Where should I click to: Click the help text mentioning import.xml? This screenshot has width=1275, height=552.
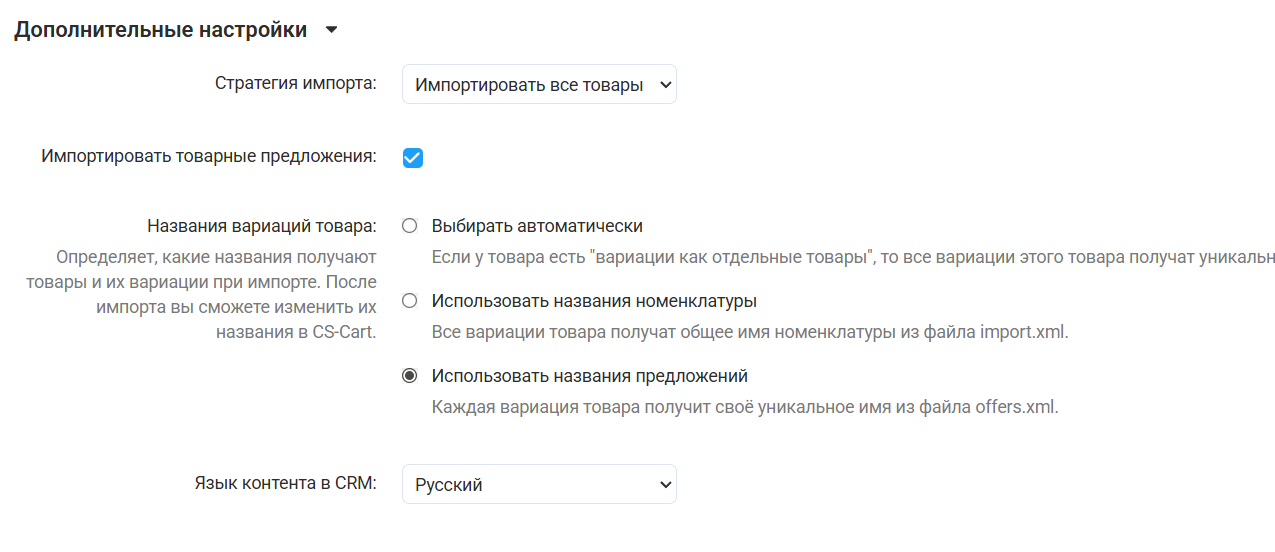click(x=750, y=332)
